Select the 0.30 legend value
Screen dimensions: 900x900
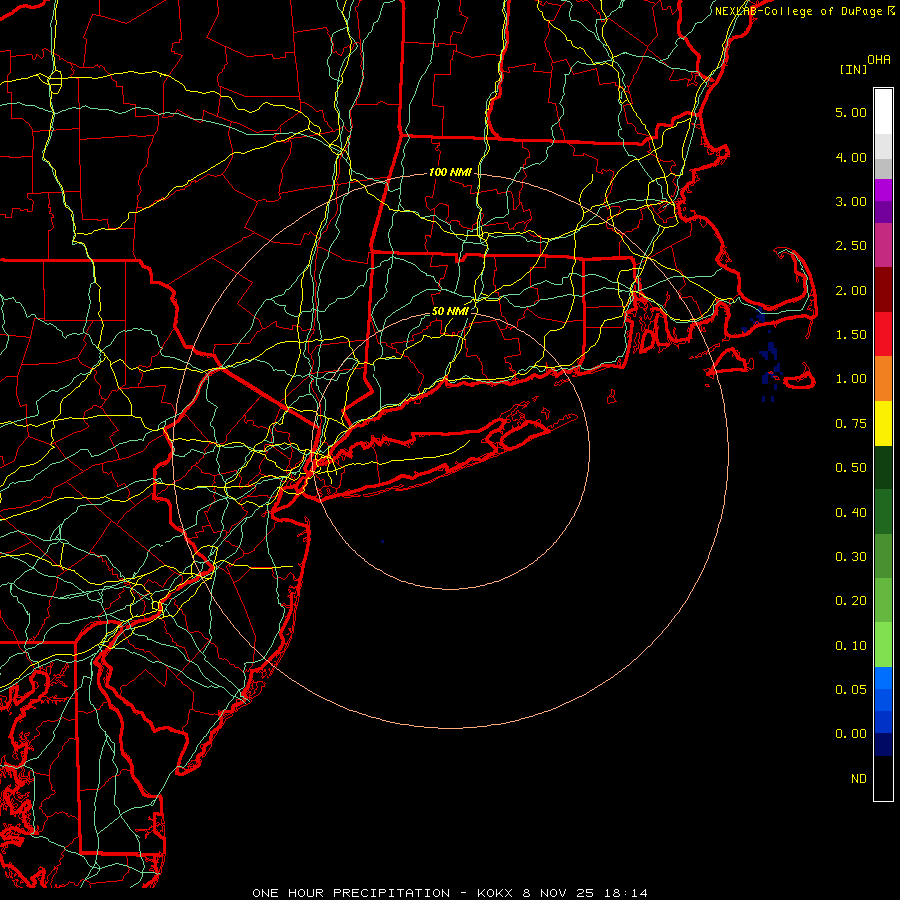coord(851,557)
